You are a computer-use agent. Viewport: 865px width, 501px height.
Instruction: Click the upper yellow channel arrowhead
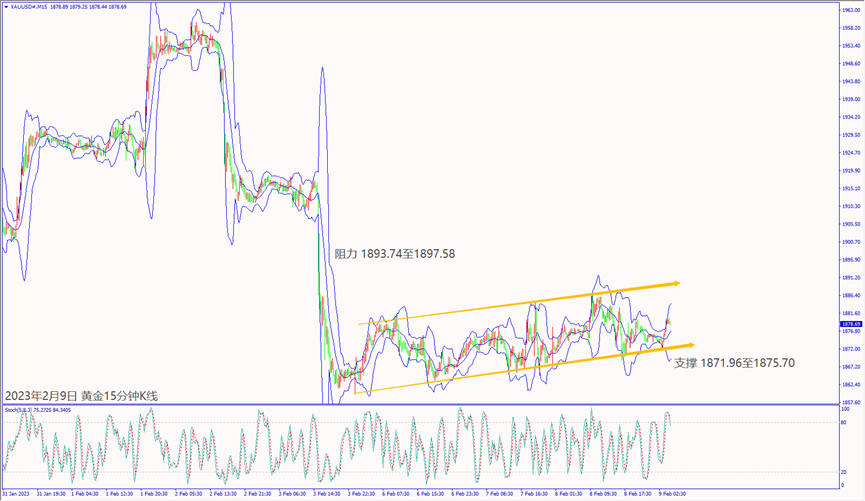[676, 283]
